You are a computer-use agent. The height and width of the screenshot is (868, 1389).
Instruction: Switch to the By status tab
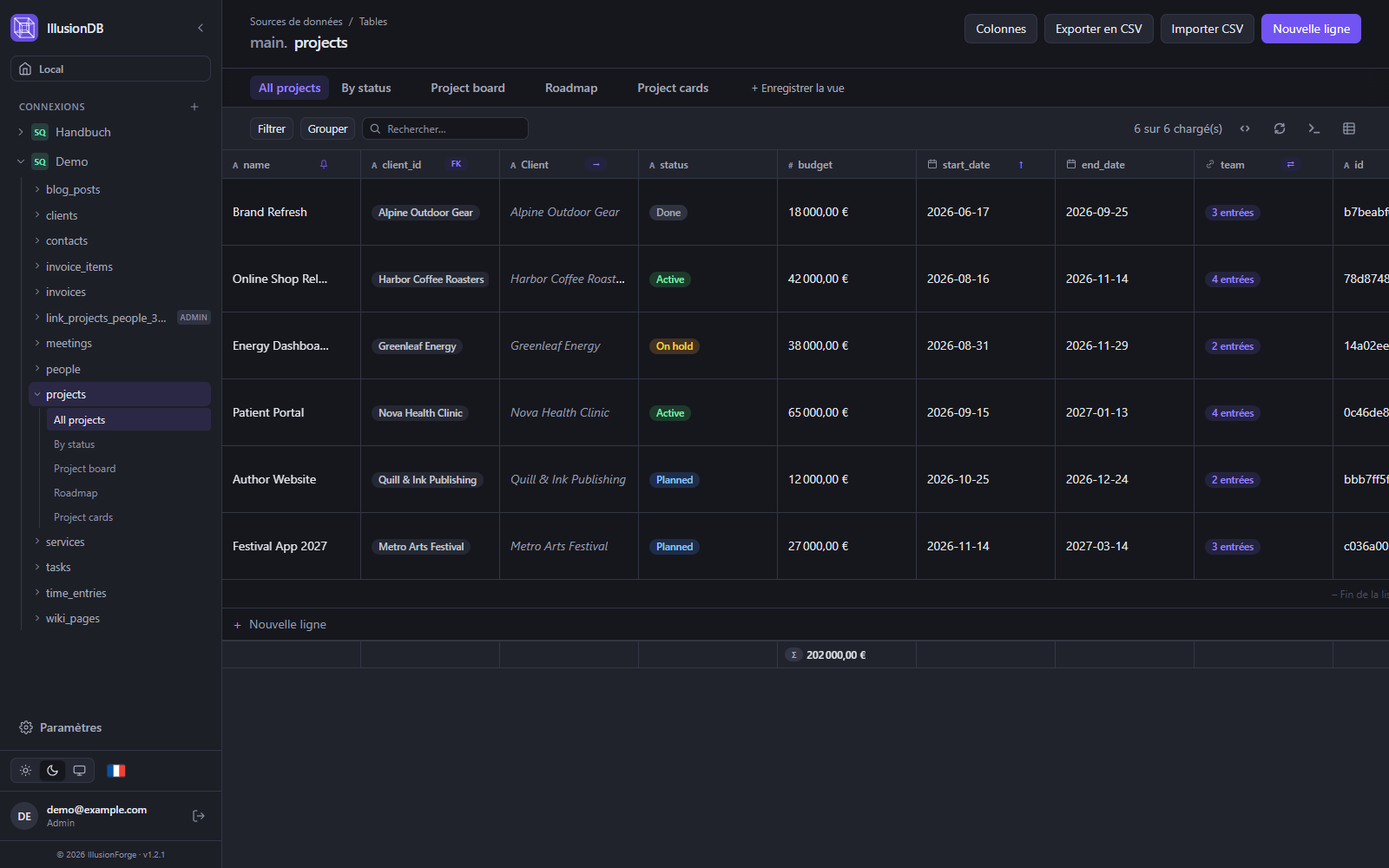point(366,88)
